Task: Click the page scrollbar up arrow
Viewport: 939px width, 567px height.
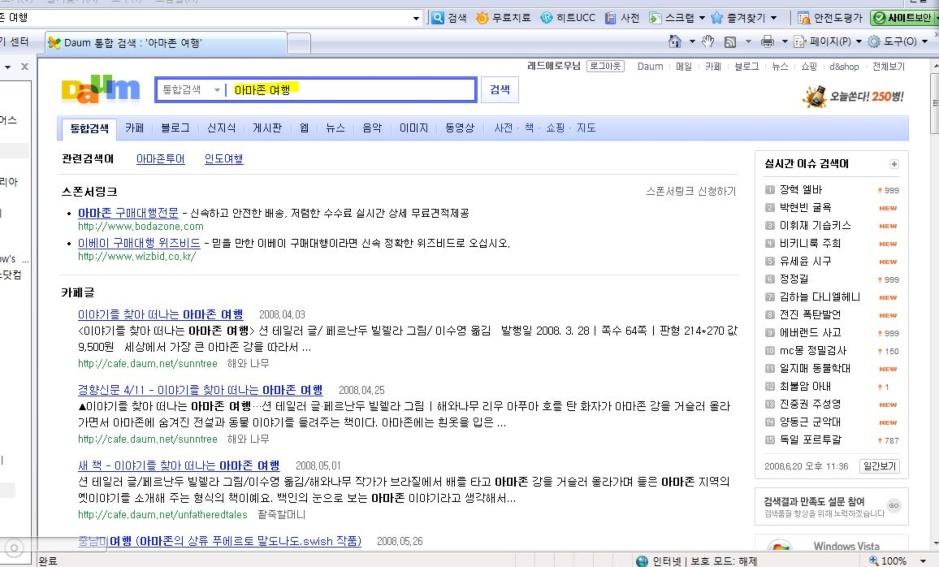Action: point(934,65)
